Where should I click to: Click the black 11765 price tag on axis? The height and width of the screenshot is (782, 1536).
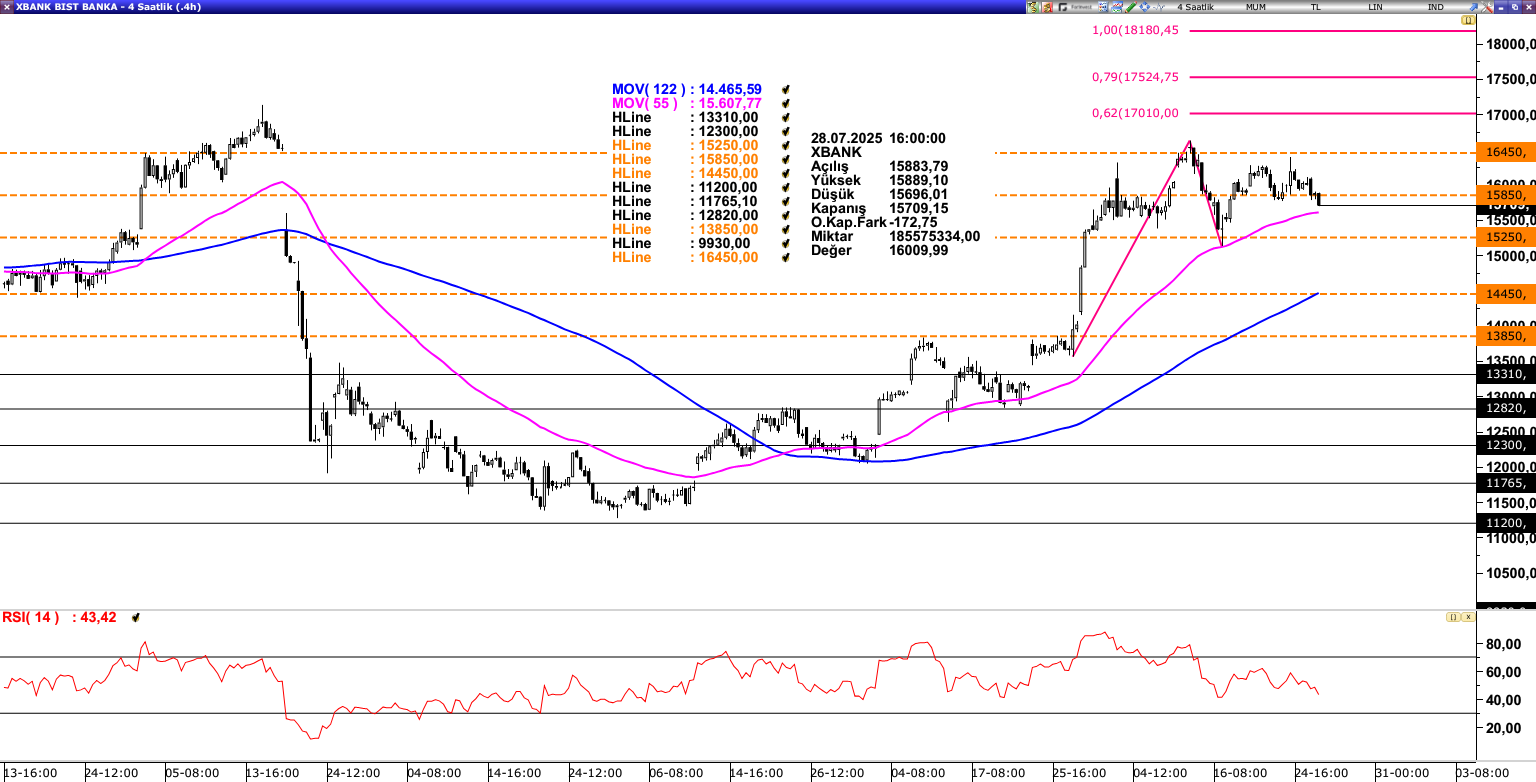click(x=1506, y=483)
